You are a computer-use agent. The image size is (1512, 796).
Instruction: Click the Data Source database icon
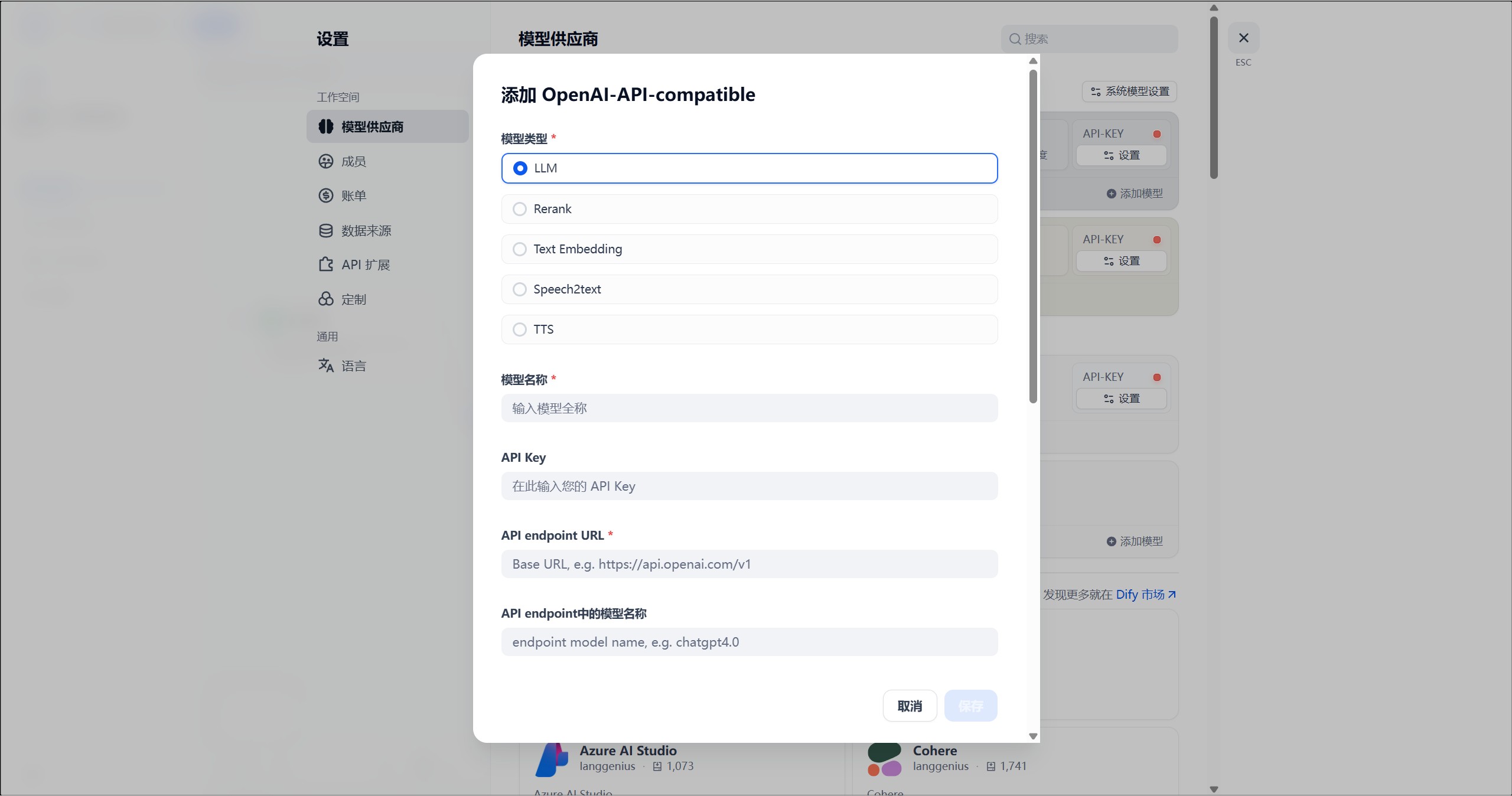point(325,230)
